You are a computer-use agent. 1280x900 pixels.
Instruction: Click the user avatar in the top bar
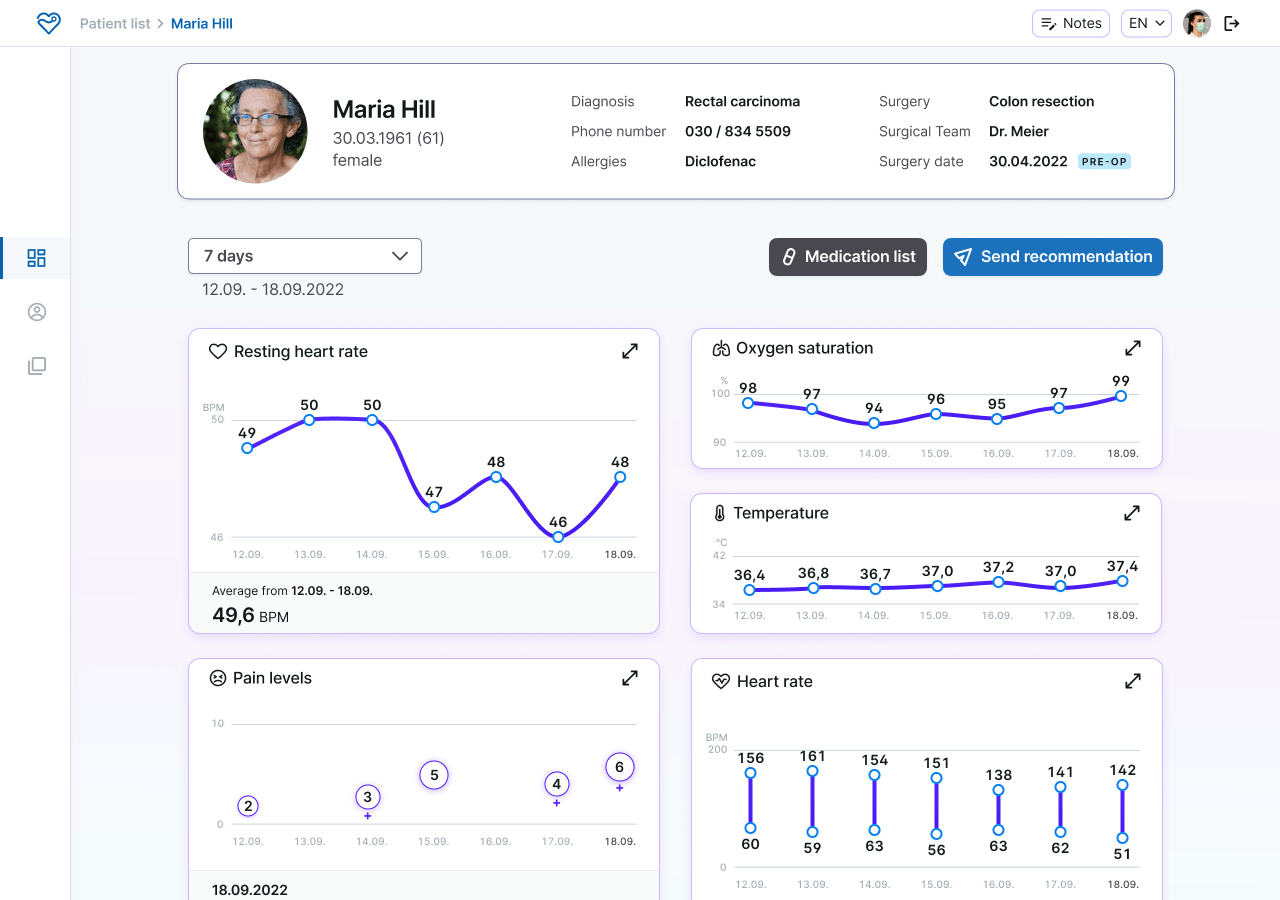(x=1196, y=22)
